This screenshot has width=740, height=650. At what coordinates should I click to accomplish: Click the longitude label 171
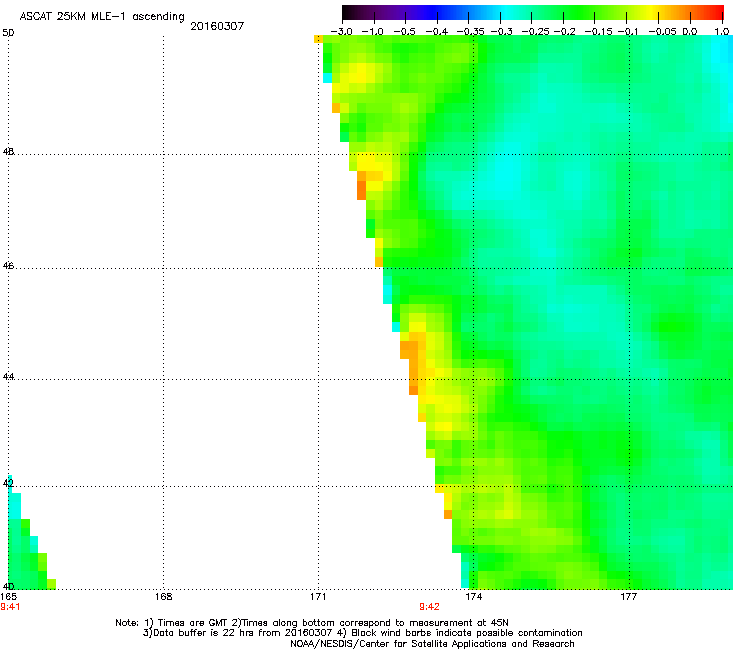tap(319, 597)
